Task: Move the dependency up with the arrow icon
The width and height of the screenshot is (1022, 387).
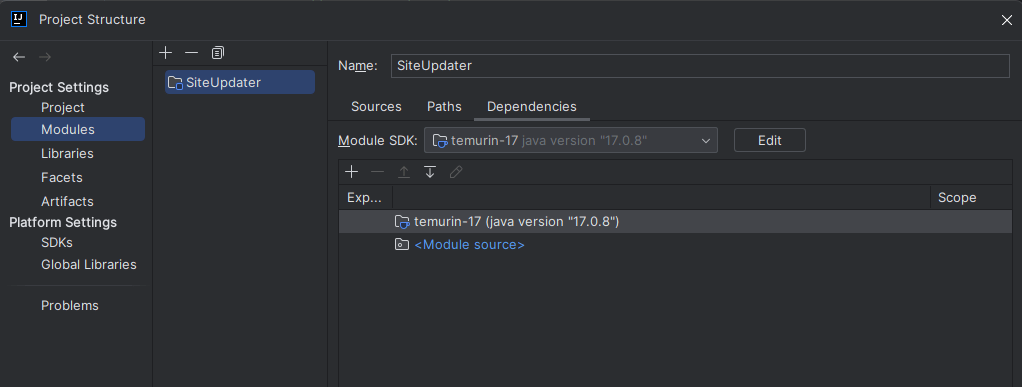Action: tap(403, 172)
